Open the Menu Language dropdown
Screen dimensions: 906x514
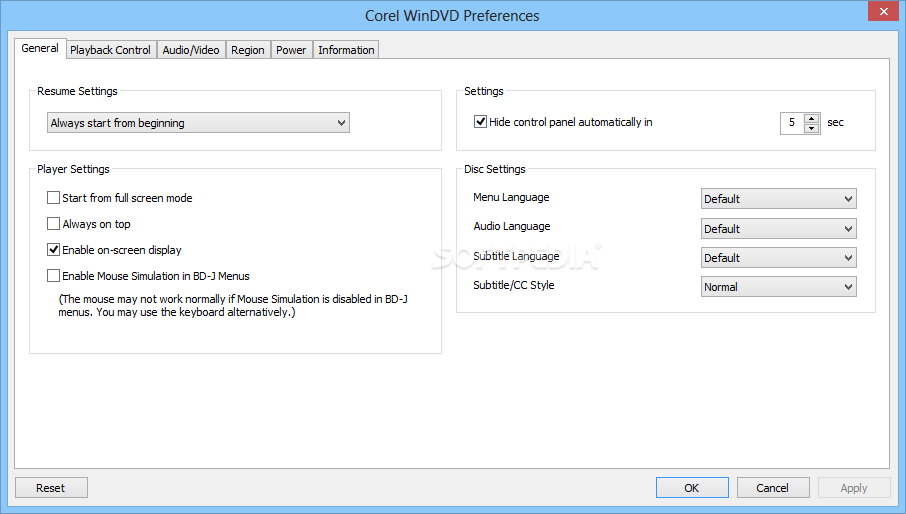[778, 199]
